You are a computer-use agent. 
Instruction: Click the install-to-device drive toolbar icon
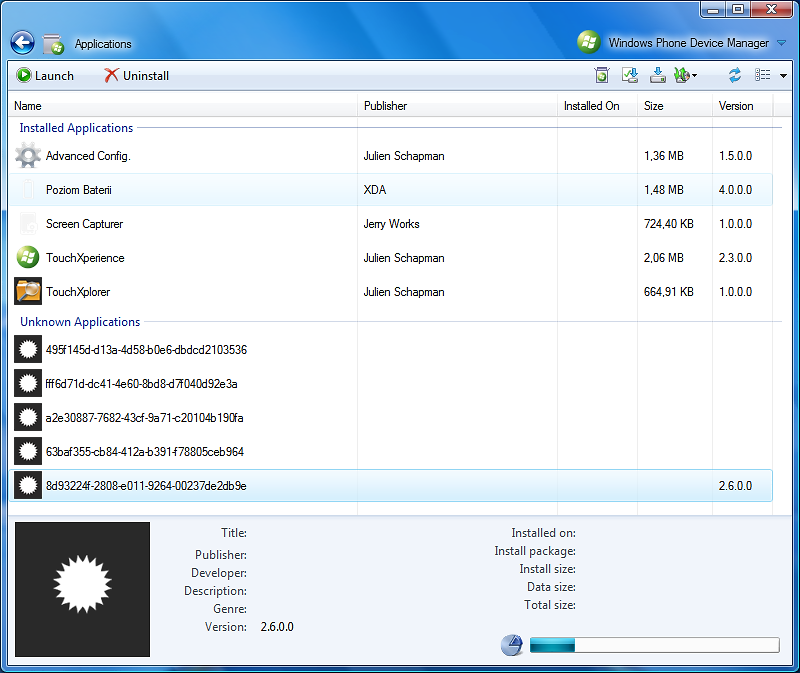[657, 75]
